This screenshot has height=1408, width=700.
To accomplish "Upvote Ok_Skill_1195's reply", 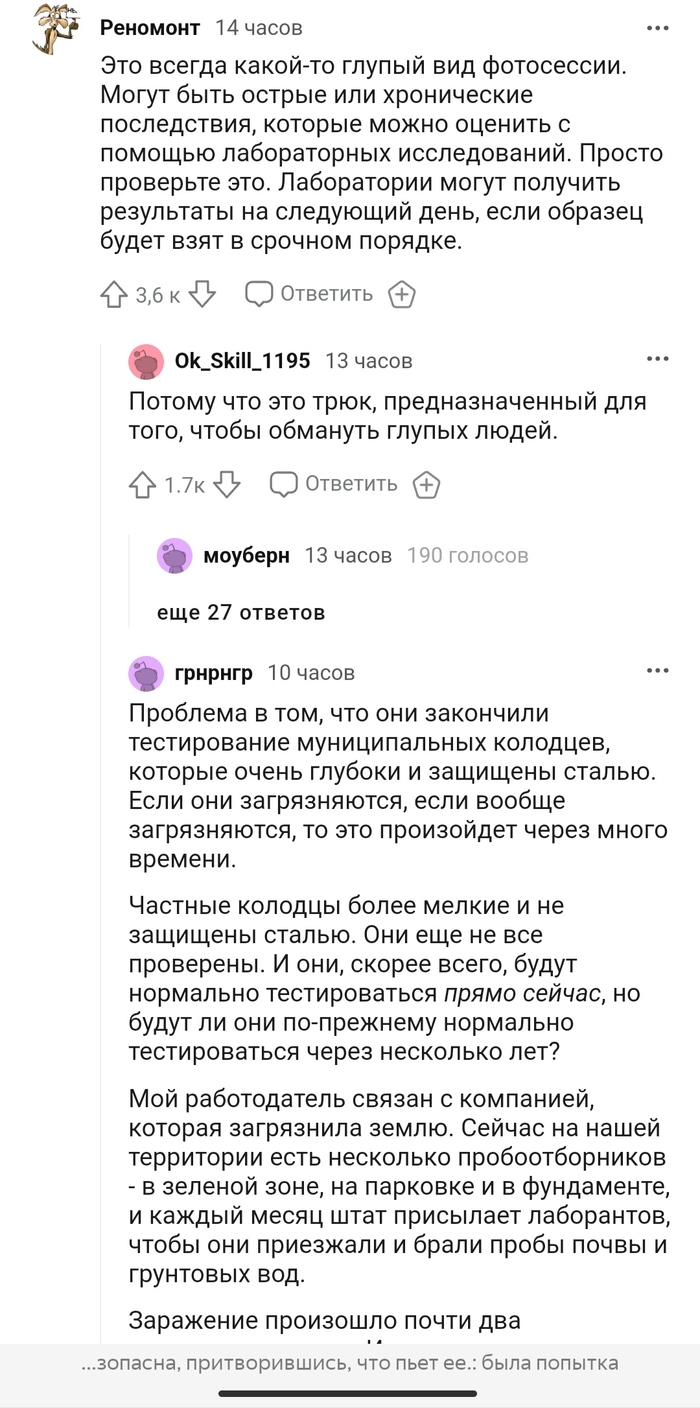I will (x=141, y=484).
